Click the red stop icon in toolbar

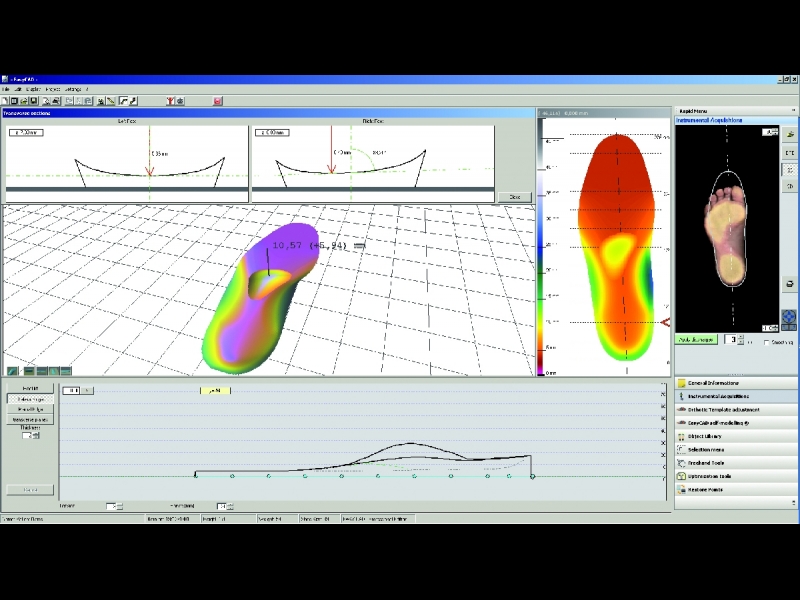tap(217, 101)
